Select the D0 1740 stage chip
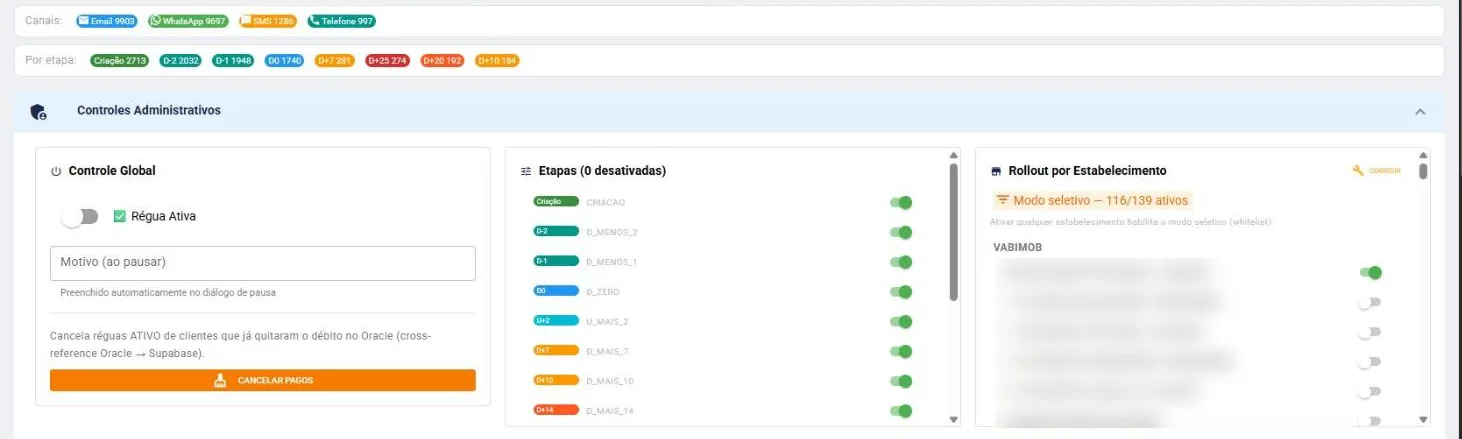The height and width of the screenshot is (439, 1462). 284,60
